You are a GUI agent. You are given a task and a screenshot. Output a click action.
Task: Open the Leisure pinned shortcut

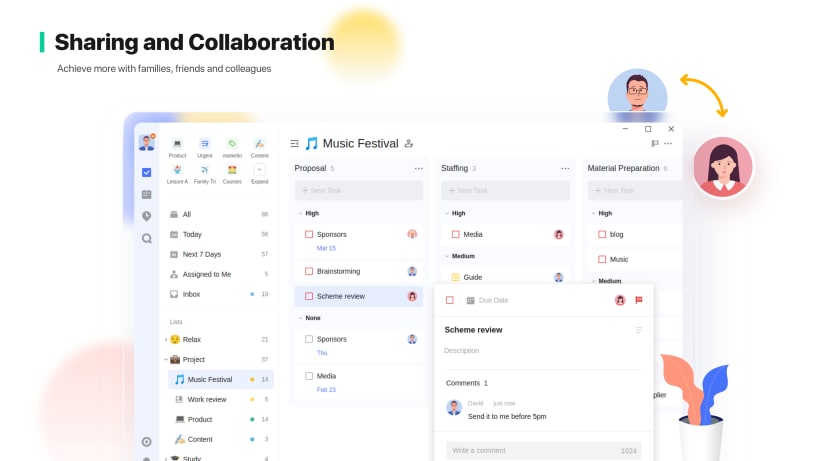178,174
